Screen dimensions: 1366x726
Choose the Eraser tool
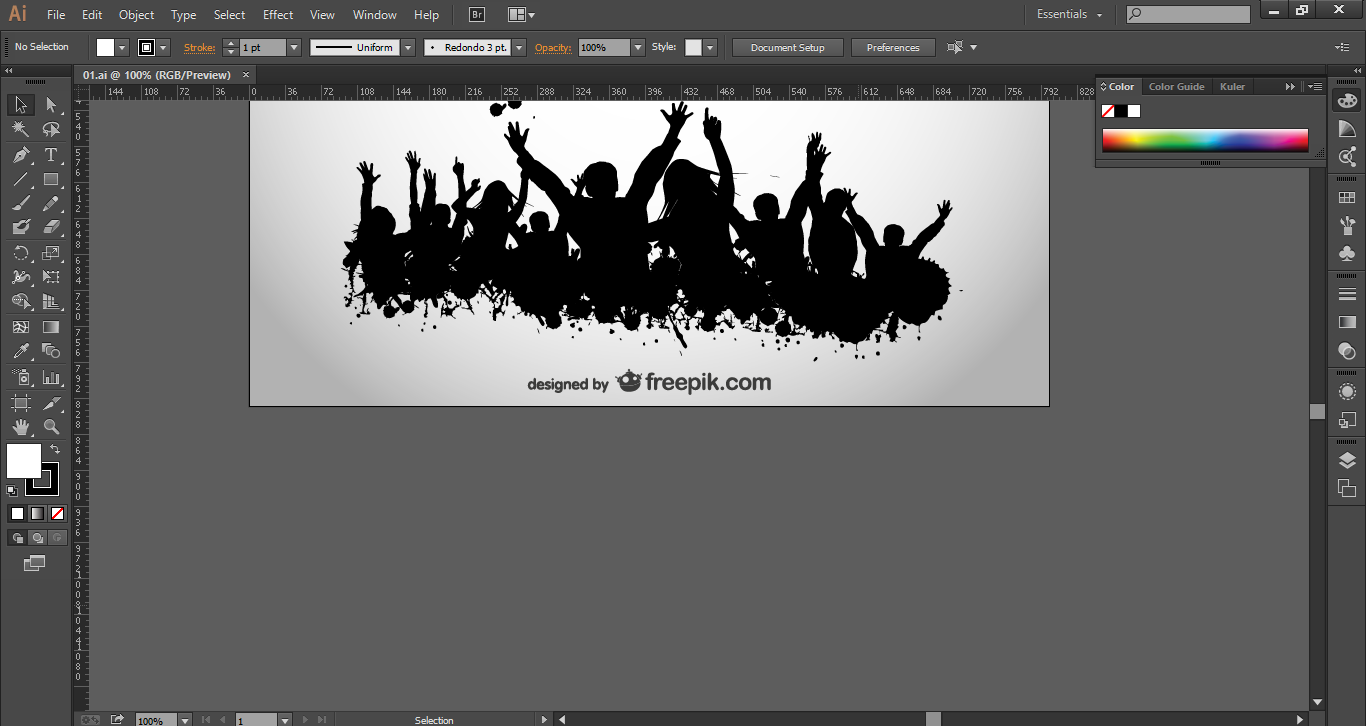51,228
